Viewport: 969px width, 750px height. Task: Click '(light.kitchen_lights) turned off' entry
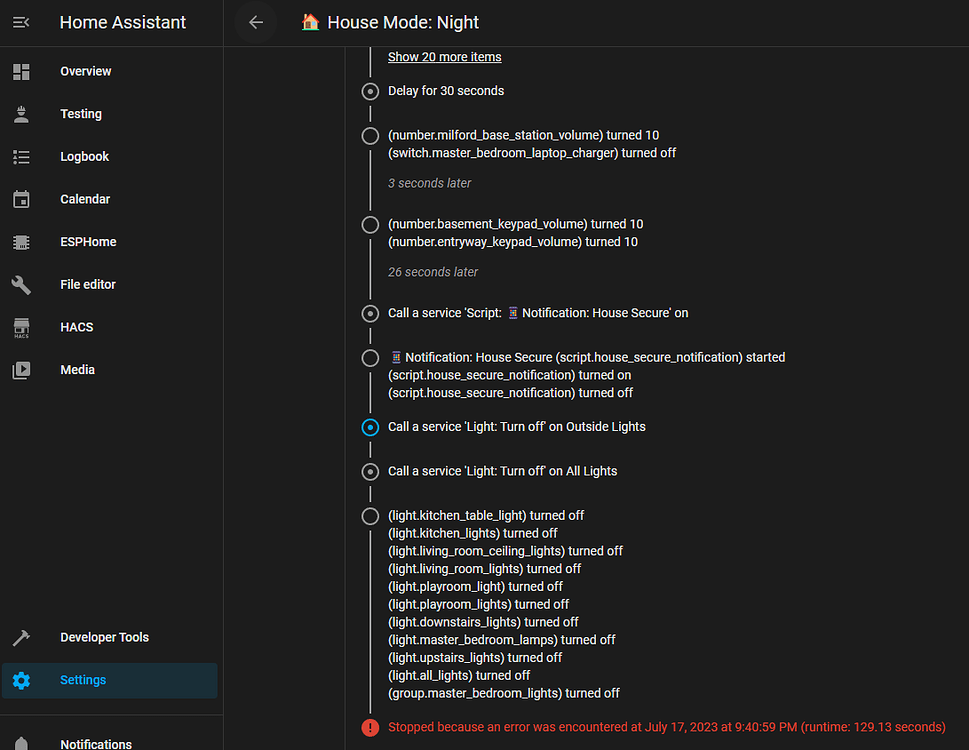473,533
